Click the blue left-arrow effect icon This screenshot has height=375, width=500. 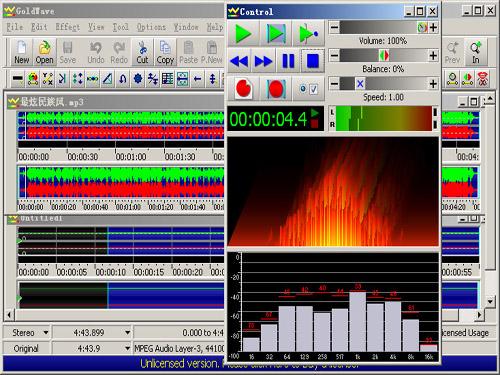[197, 79]
